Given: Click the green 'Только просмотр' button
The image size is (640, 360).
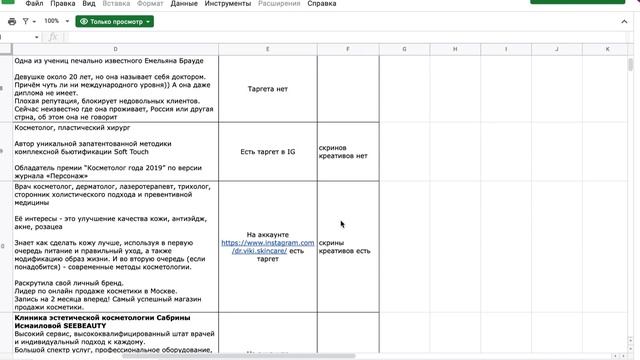Looking at the screenshot, I should 115,22.
